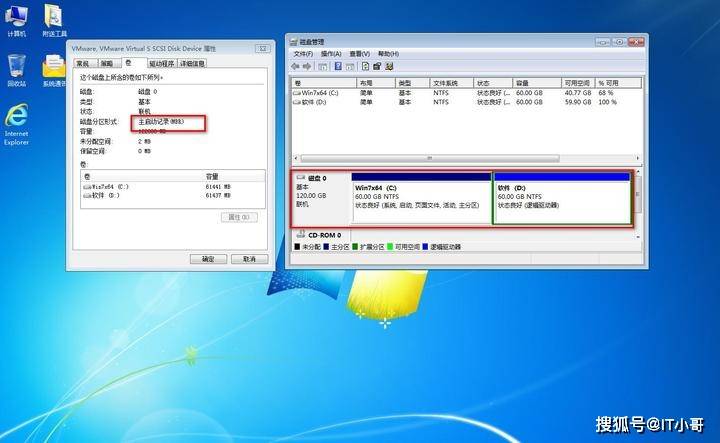Sort by the 类型 column header
The height and width of the screenshot is (443, 720).
(412, 83)
